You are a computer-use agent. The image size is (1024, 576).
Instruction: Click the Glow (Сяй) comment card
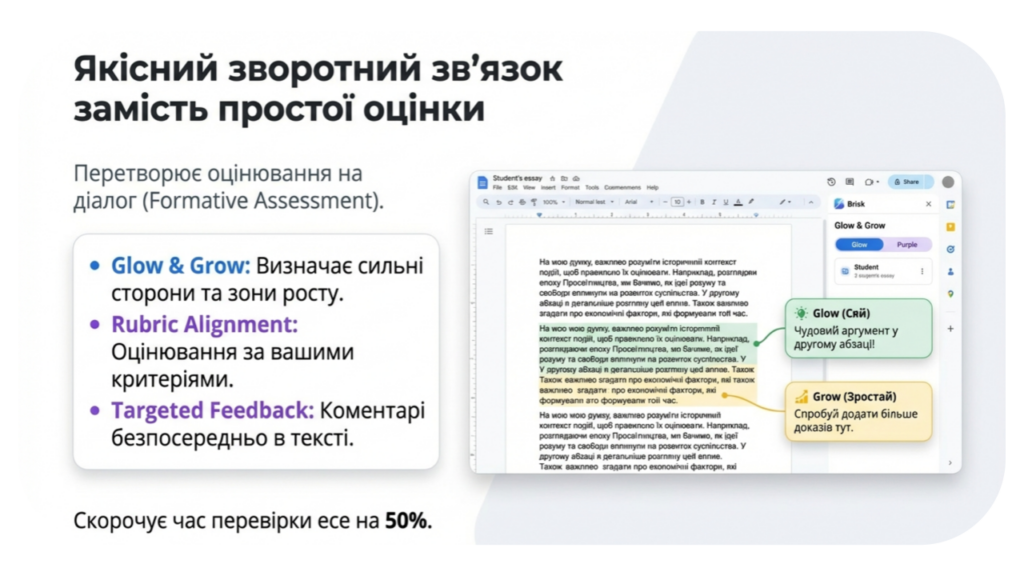tap(858, 328)
